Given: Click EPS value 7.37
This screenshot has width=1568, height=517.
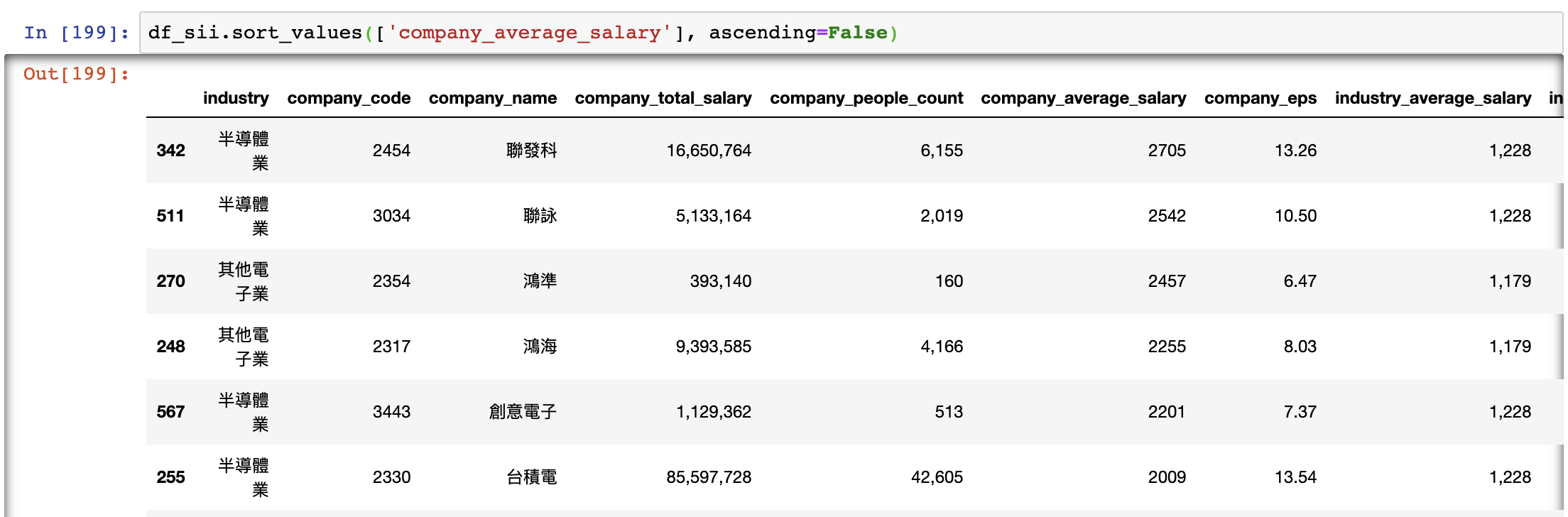Looking at the screenshot, I should pos(1300,412).
